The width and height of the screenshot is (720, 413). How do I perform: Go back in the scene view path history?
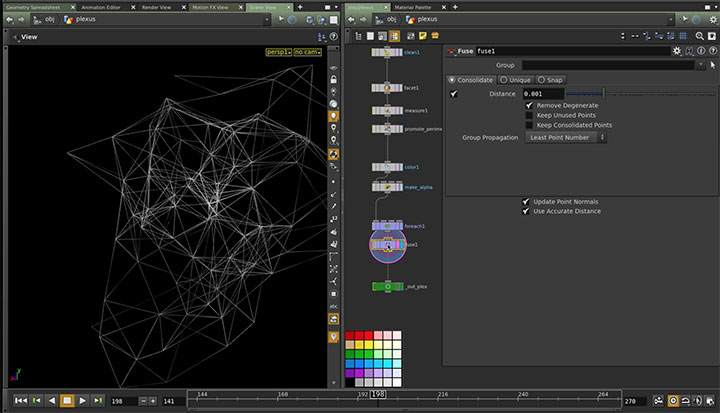click(x=10, y=19)
